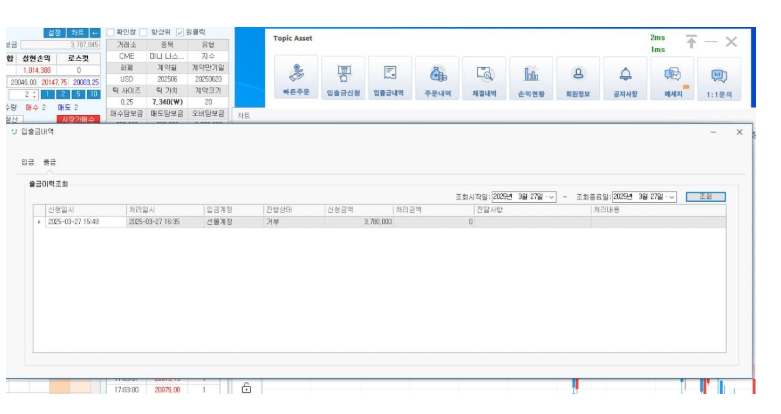Select the 2025-03-27 16:35 processed date cell

(x=165, y=222)
